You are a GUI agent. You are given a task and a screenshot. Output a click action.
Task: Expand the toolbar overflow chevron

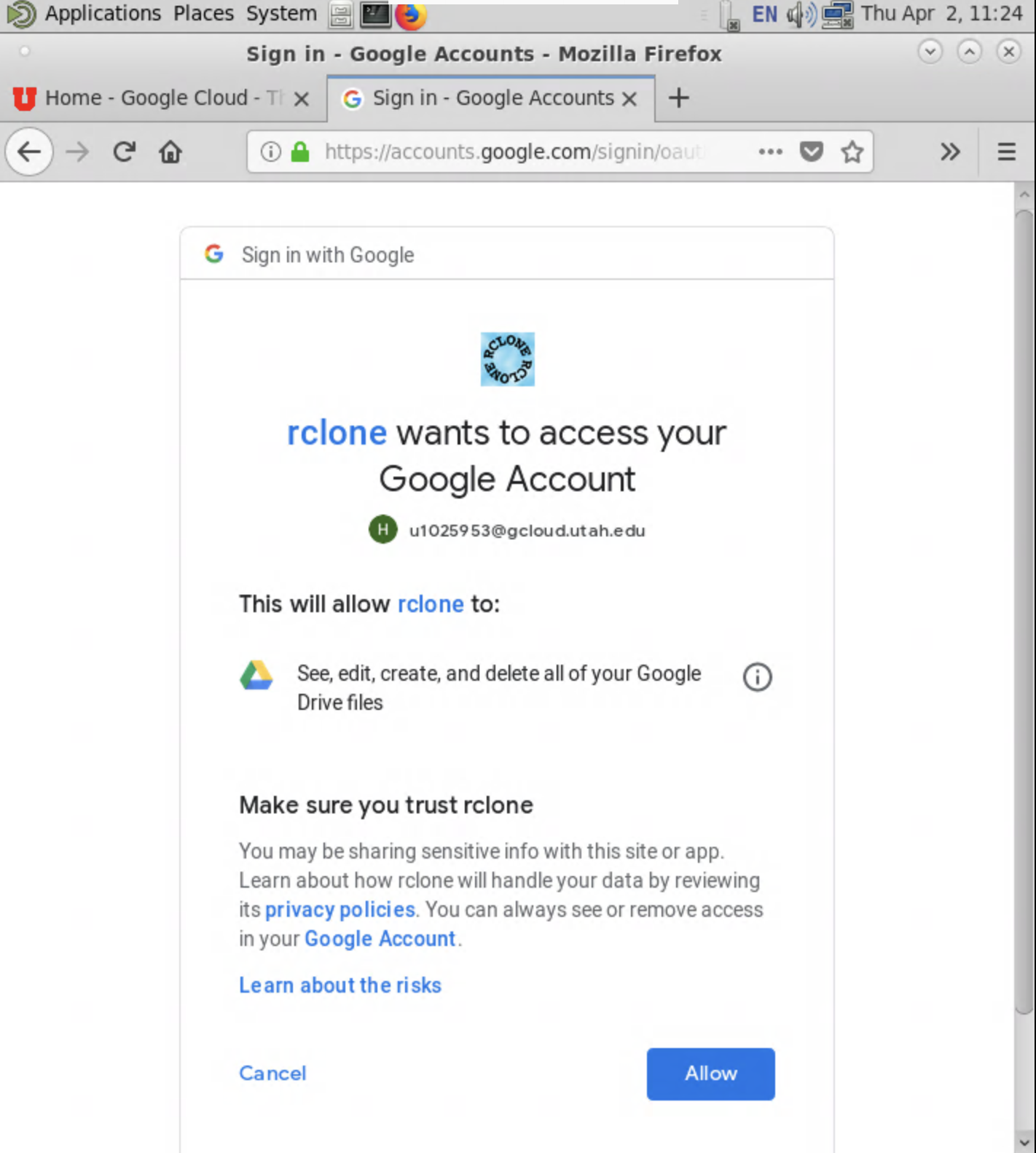click(950, 152)
